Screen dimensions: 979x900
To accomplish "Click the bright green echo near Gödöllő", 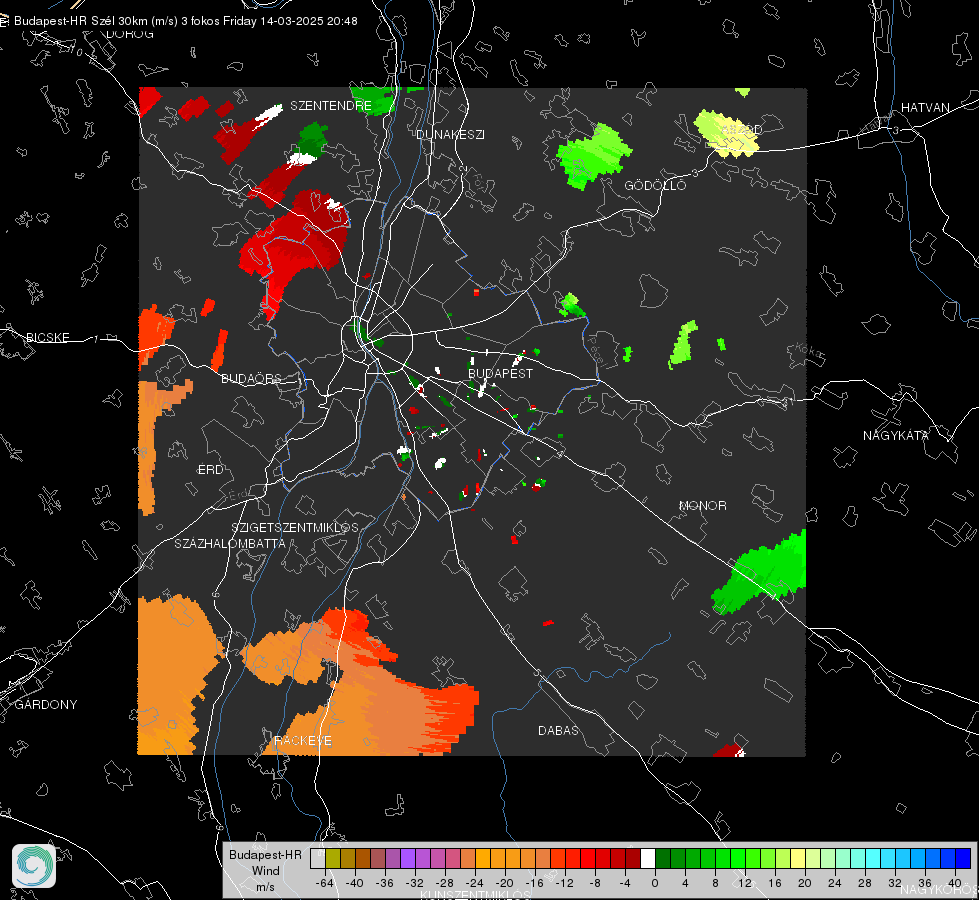I will 593,156.
